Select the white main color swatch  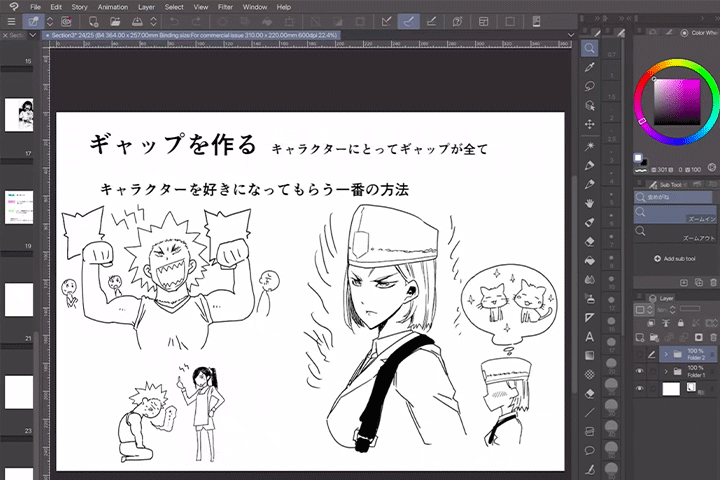[x=638, y=158]
